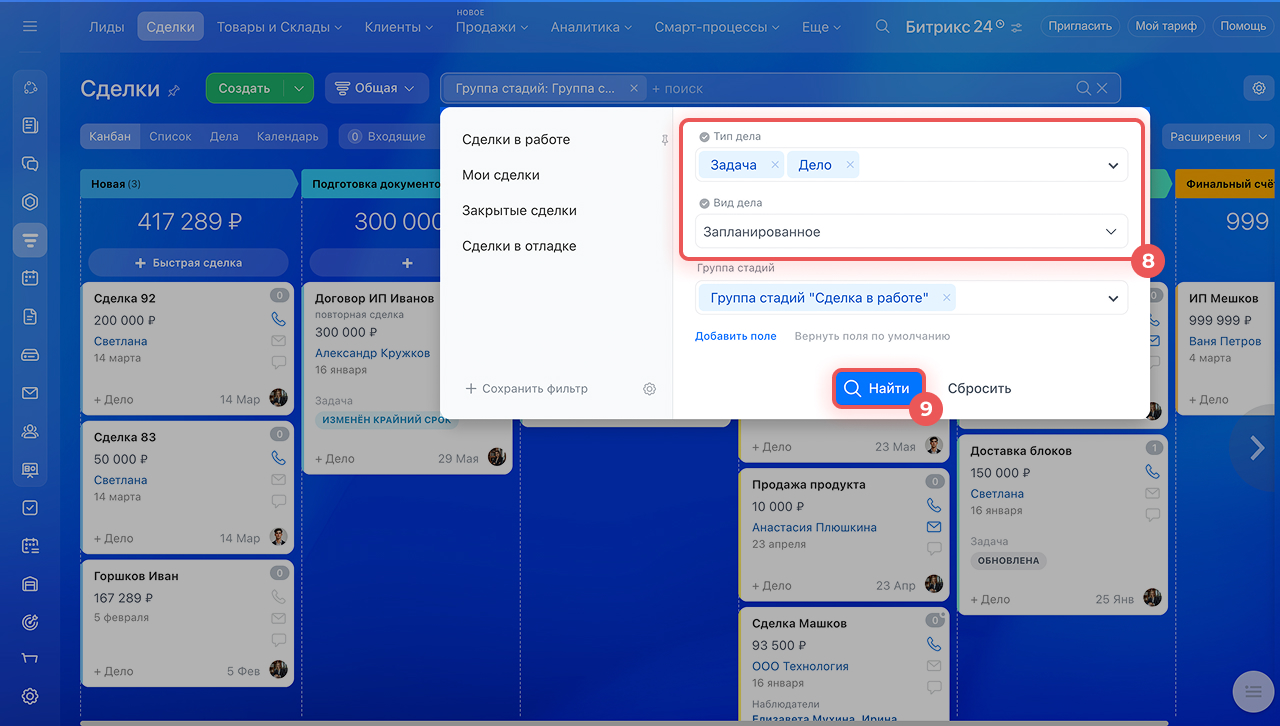Click the pin icon next to Сделки title
This screenshot has width=1280, height=726.
pyautogui.click(x=174, y=91)
